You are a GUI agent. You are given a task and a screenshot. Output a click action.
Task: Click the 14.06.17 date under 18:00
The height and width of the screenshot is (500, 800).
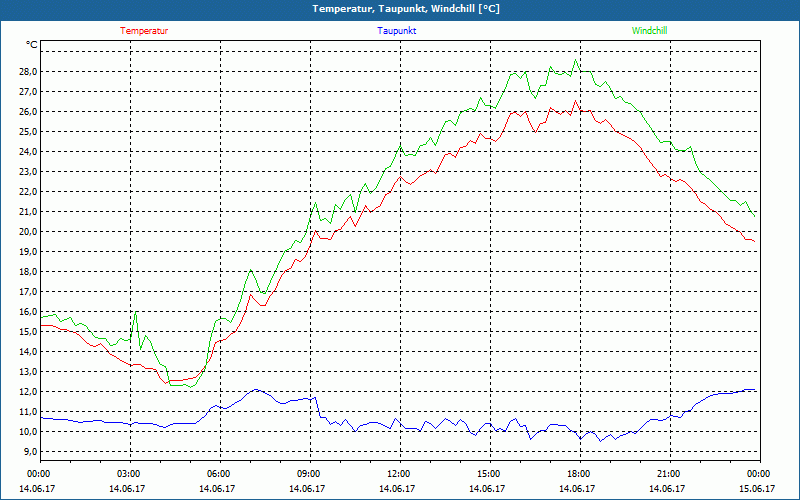[x=577, y=489]
